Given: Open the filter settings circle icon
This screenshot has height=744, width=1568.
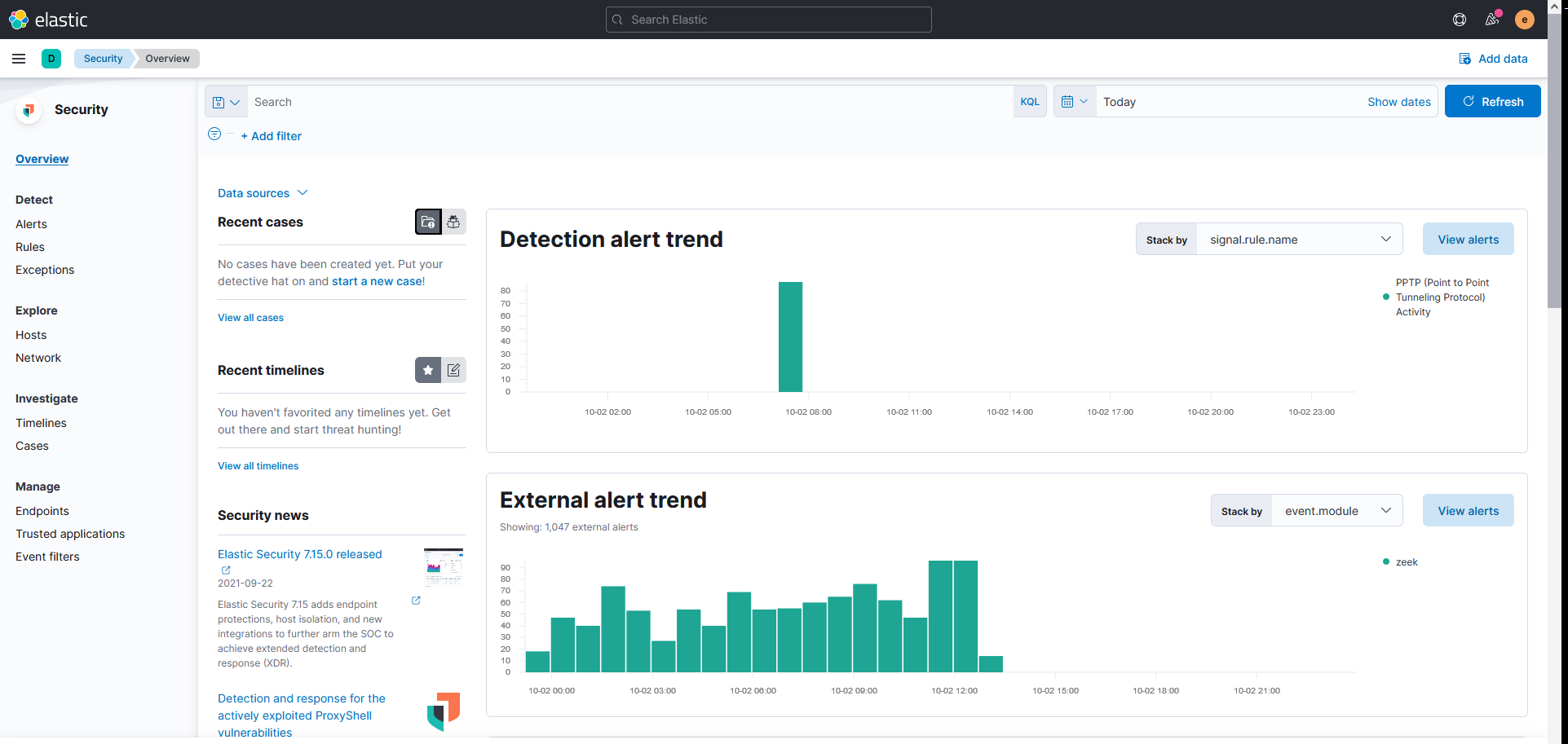Looking at the screenshot, I should pos(213,134).
